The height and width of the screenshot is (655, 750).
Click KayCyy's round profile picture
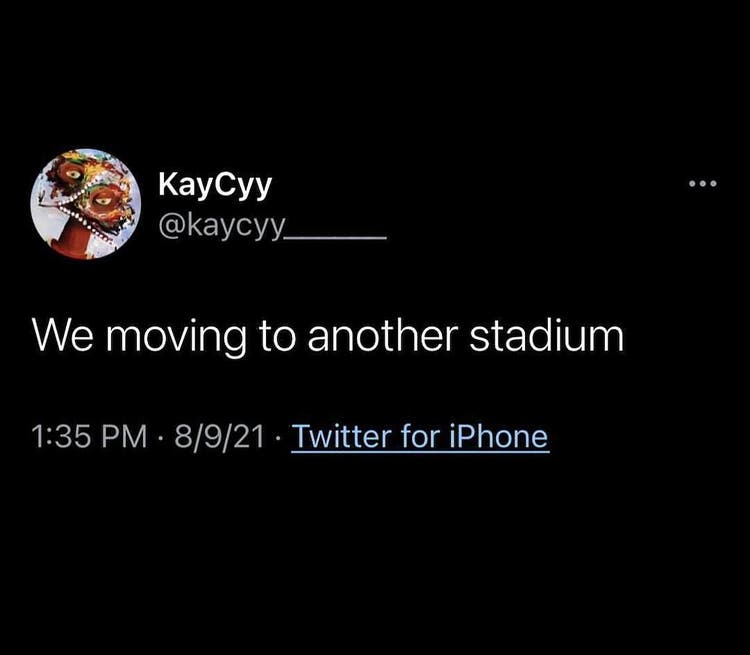[86, 203]
